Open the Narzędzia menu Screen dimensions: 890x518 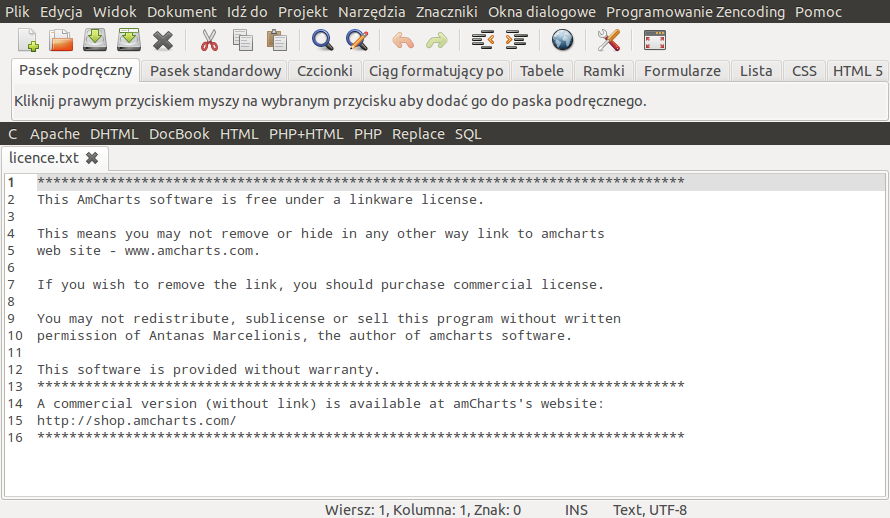point(372,12)
